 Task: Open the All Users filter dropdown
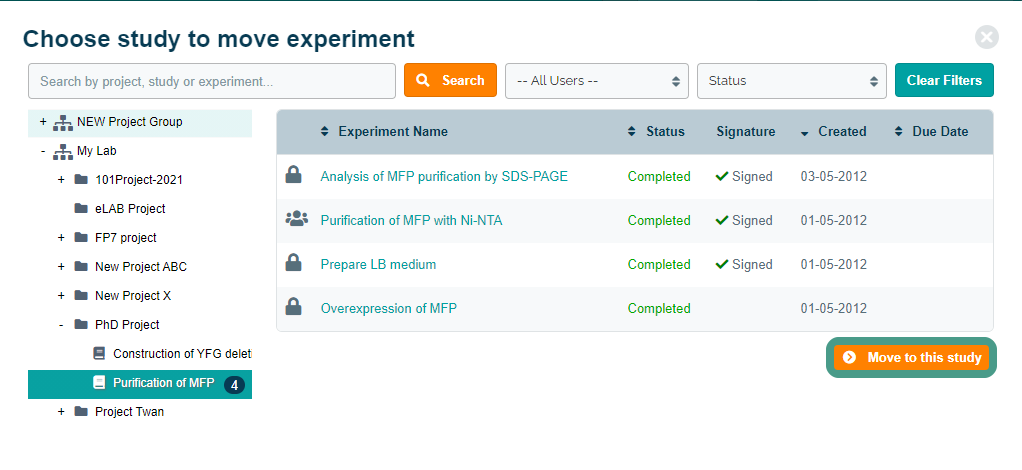coord(597,81)
